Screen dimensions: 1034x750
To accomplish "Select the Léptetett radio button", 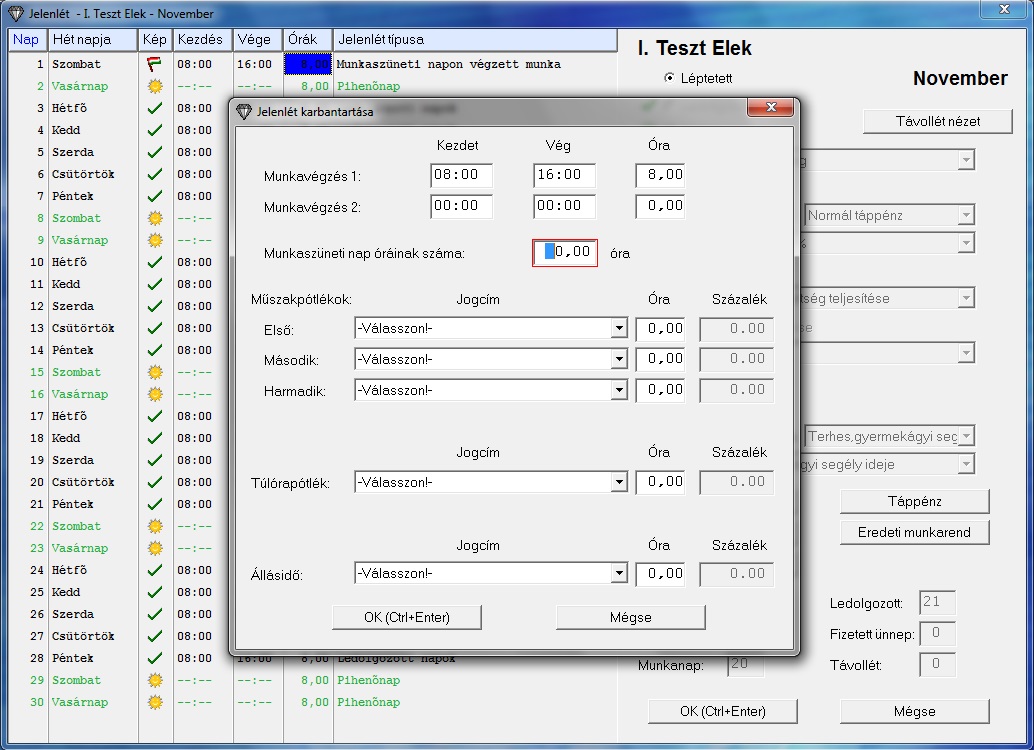I will point(669,78).
